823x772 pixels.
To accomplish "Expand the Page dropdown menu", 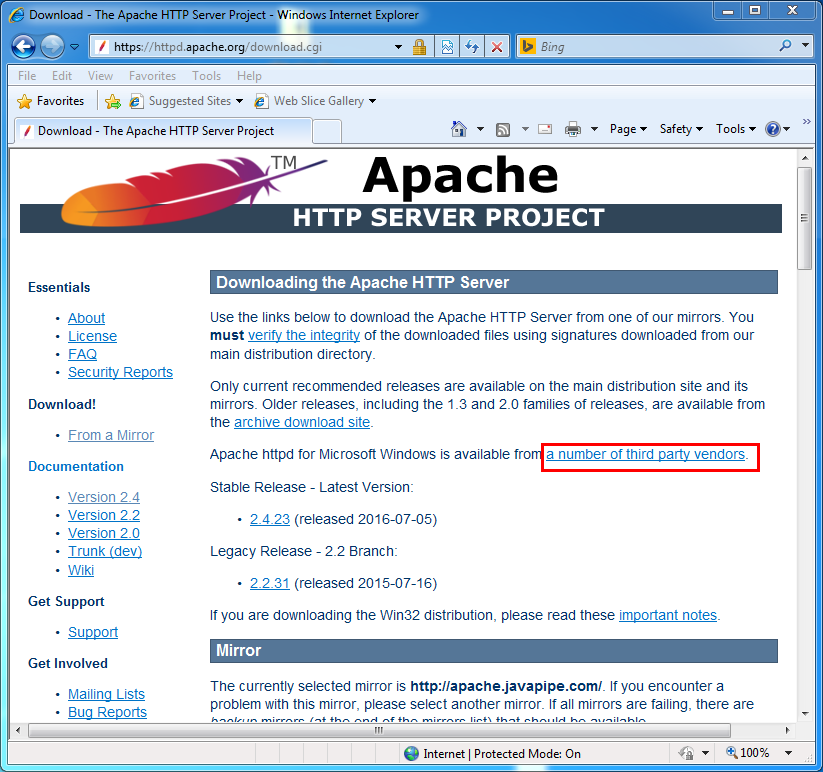I will 628,129.
